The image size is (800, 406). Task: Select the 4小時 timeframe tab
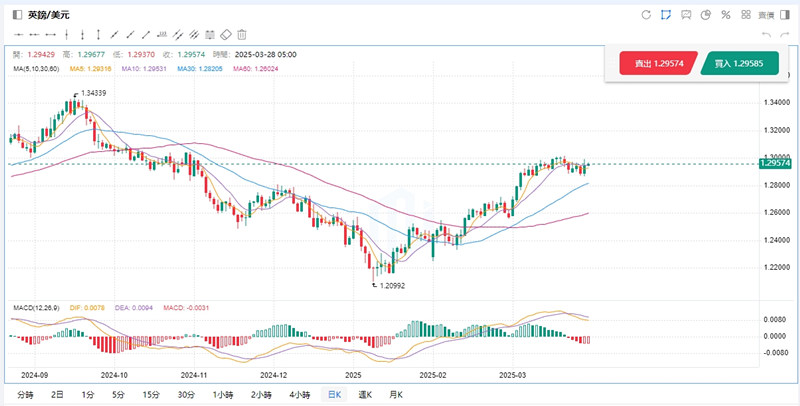click(299, 395)
